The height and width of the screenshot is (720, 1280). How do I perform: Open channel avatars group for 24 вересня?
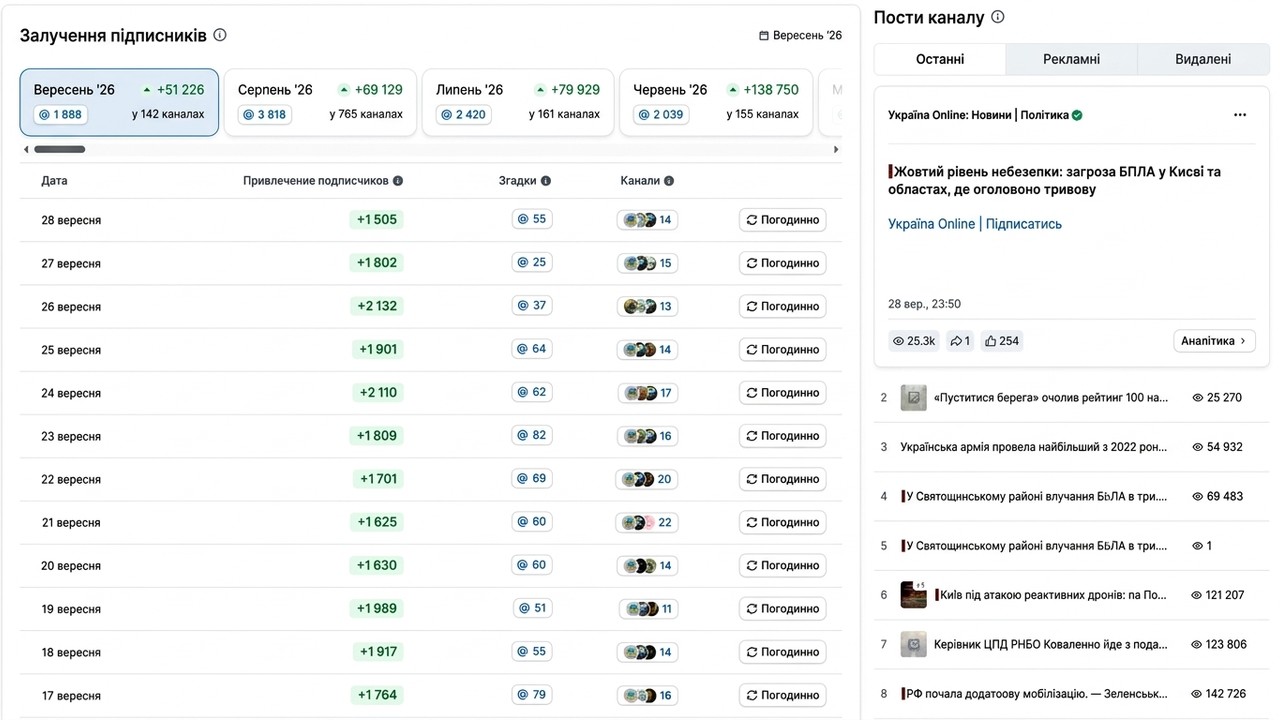point(647,392)
